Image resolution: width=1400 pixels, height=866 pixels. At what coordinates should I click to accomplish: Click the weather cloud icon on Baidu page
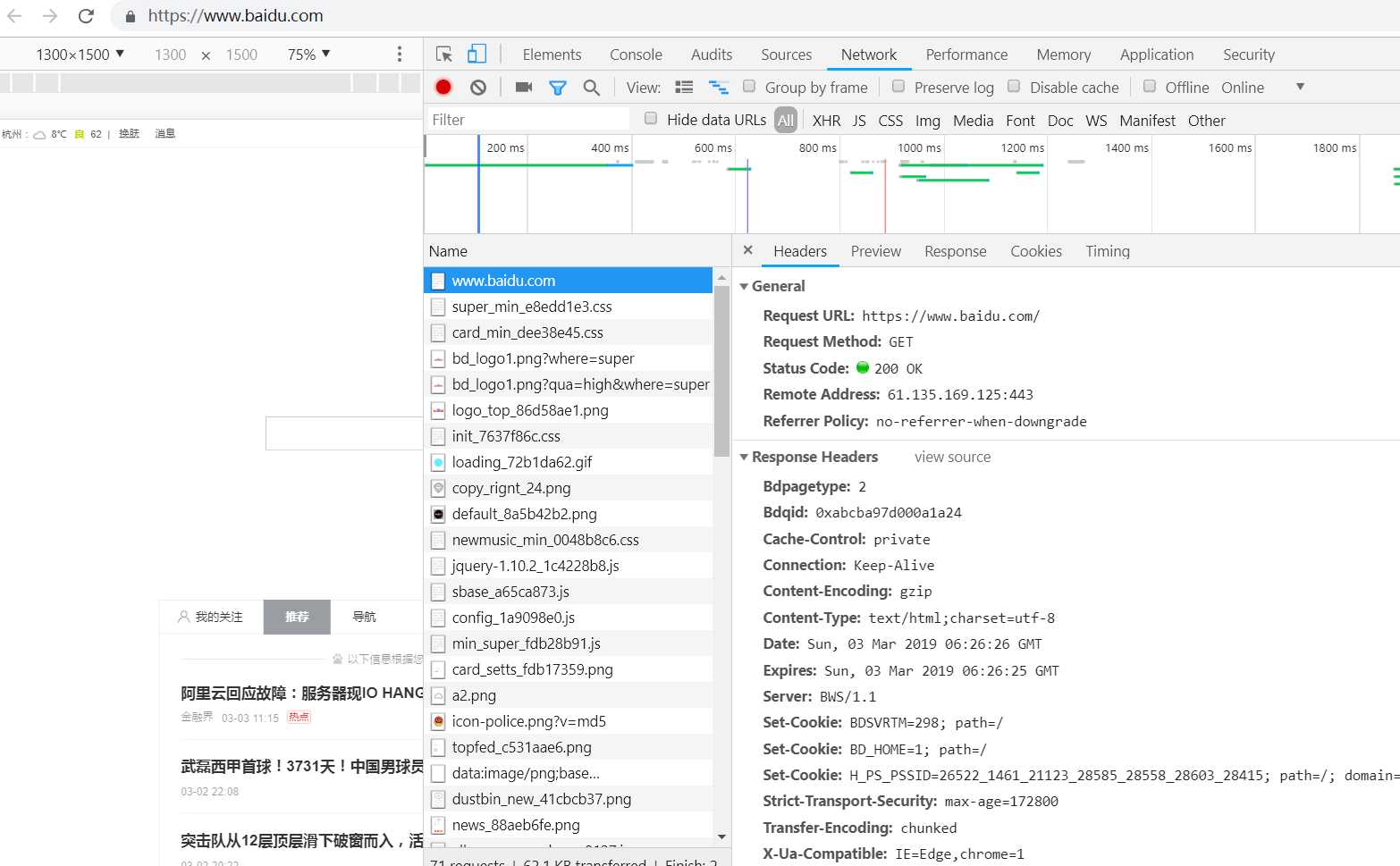(x=39, y=134)
